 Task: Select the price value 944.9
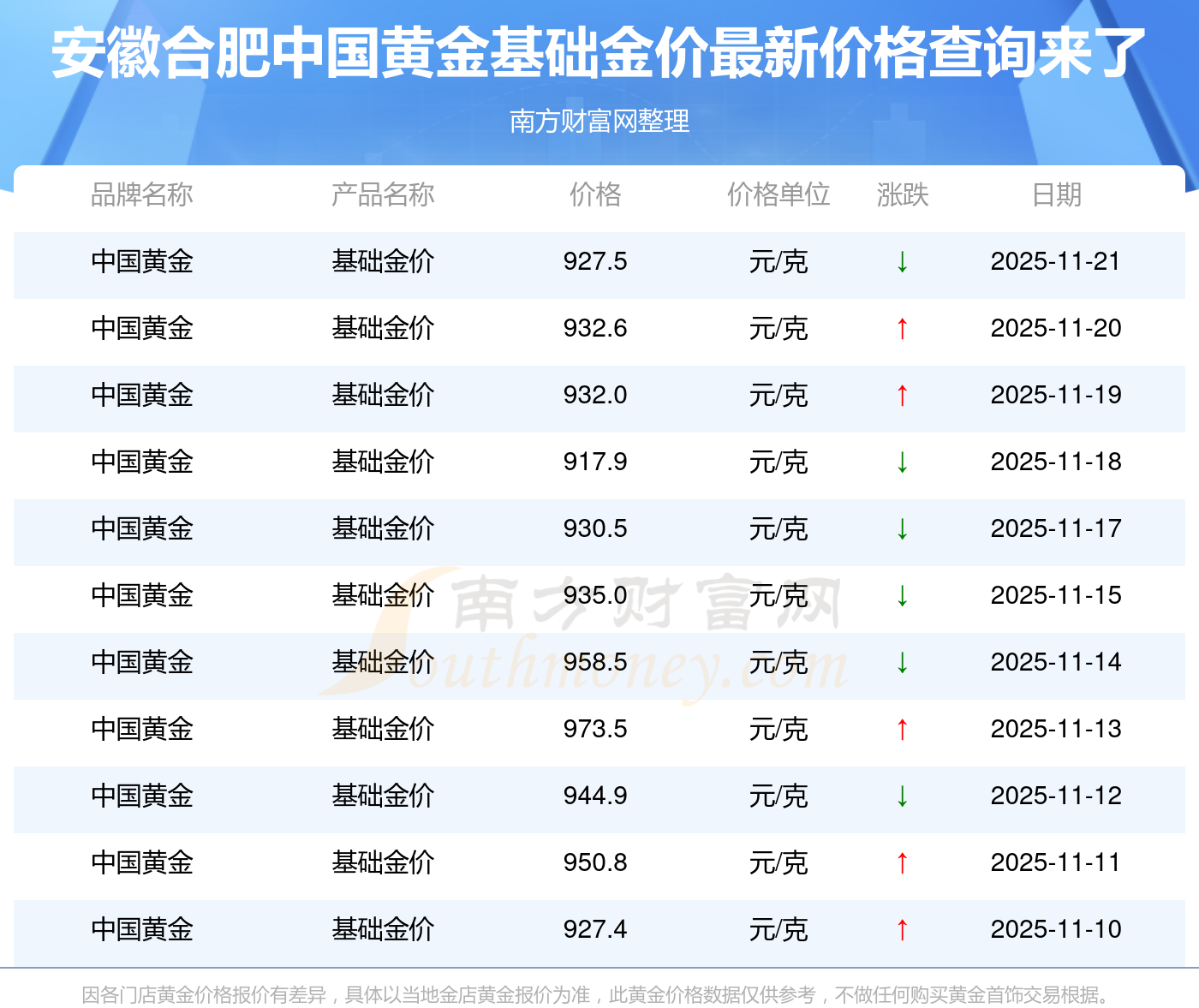point(595,796)
